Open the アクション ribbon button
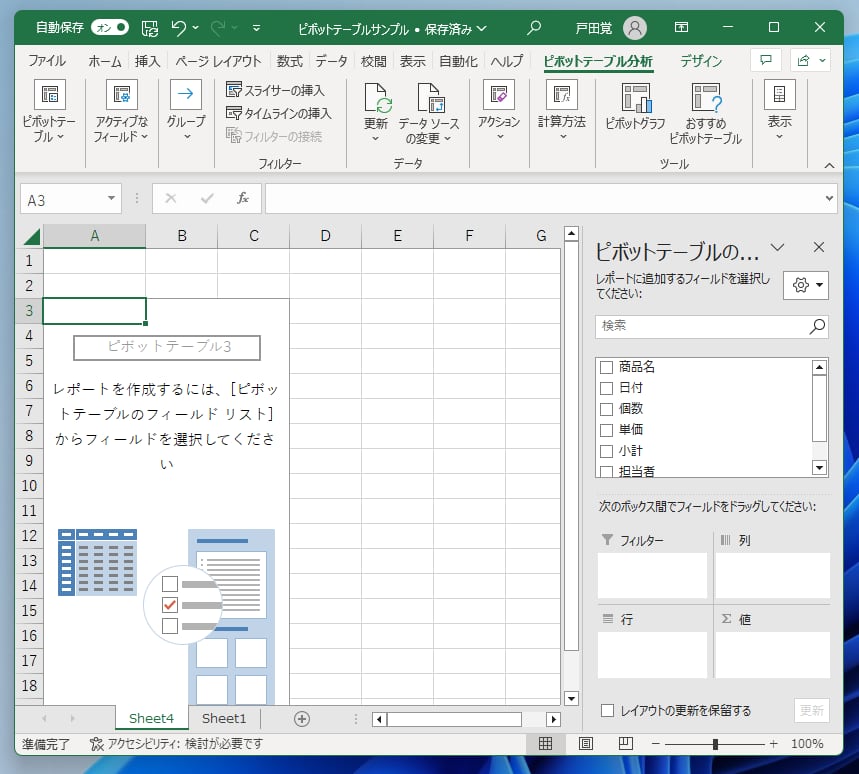This screenshot has height=774, width=859. [499, 111]
